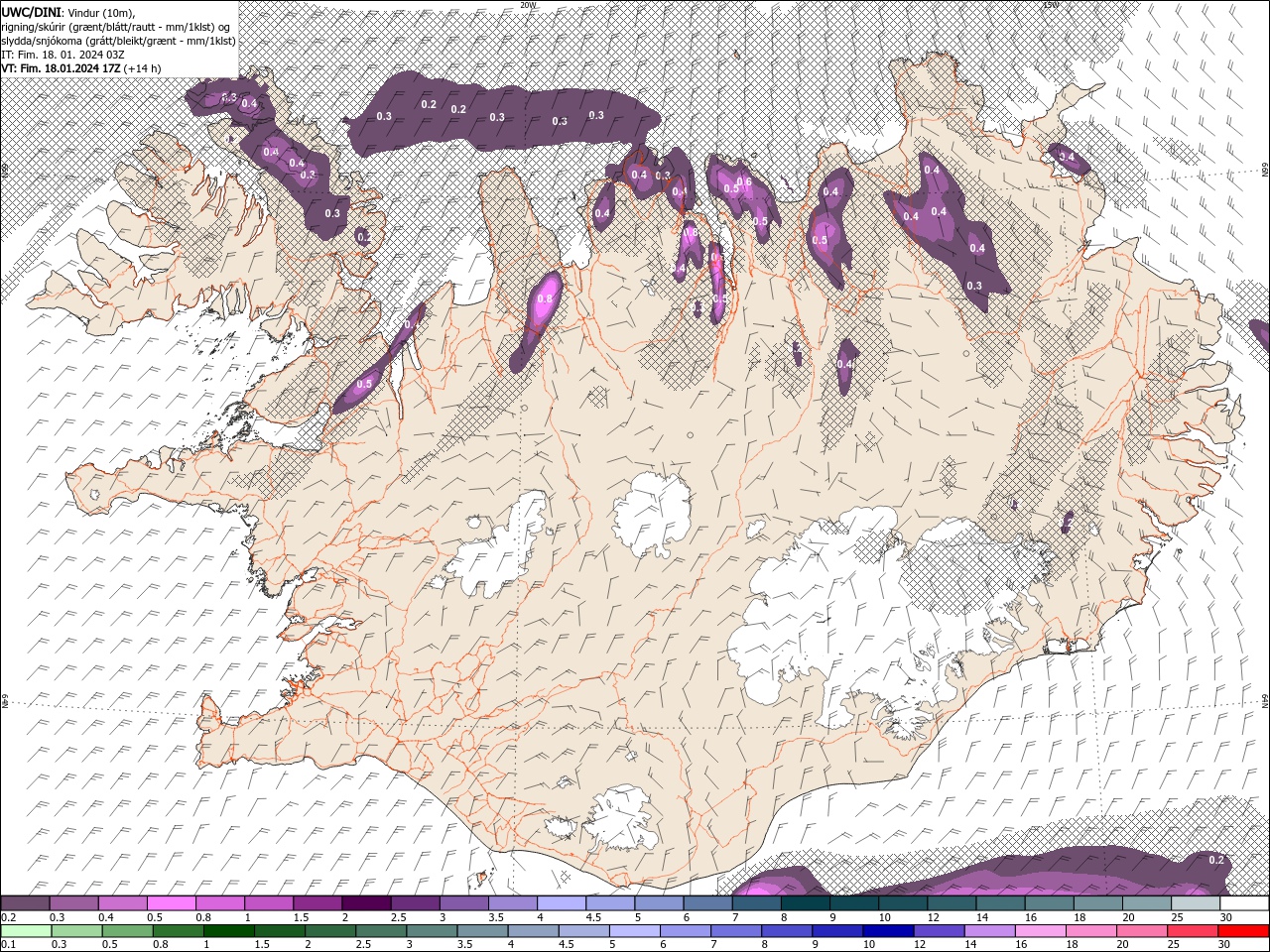Click the light lavender swatch between upper 4 and 4.5

pos(562,903)
